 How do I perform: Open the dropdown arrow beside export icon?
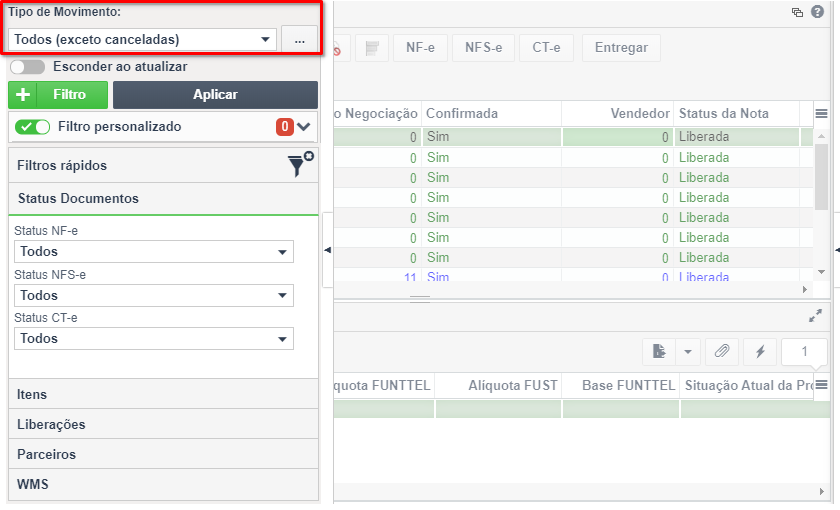pos(688,352)
